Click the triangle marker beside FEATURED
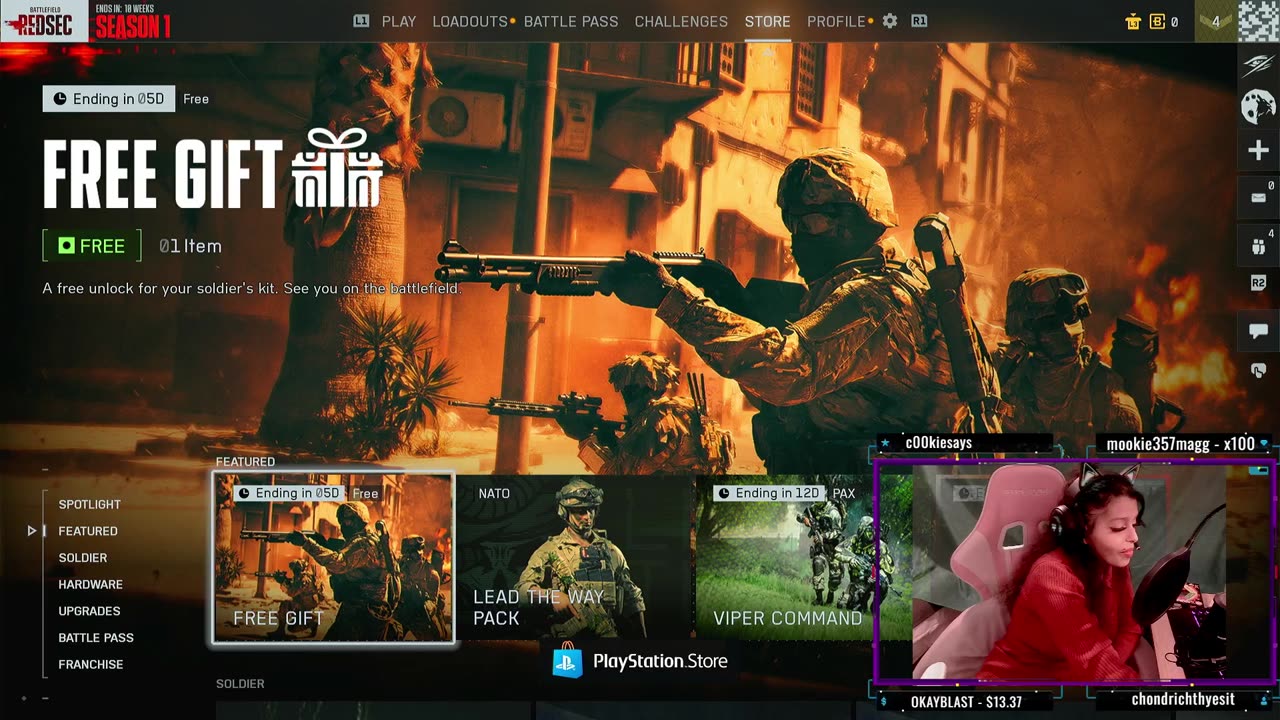 pos(32,531)
